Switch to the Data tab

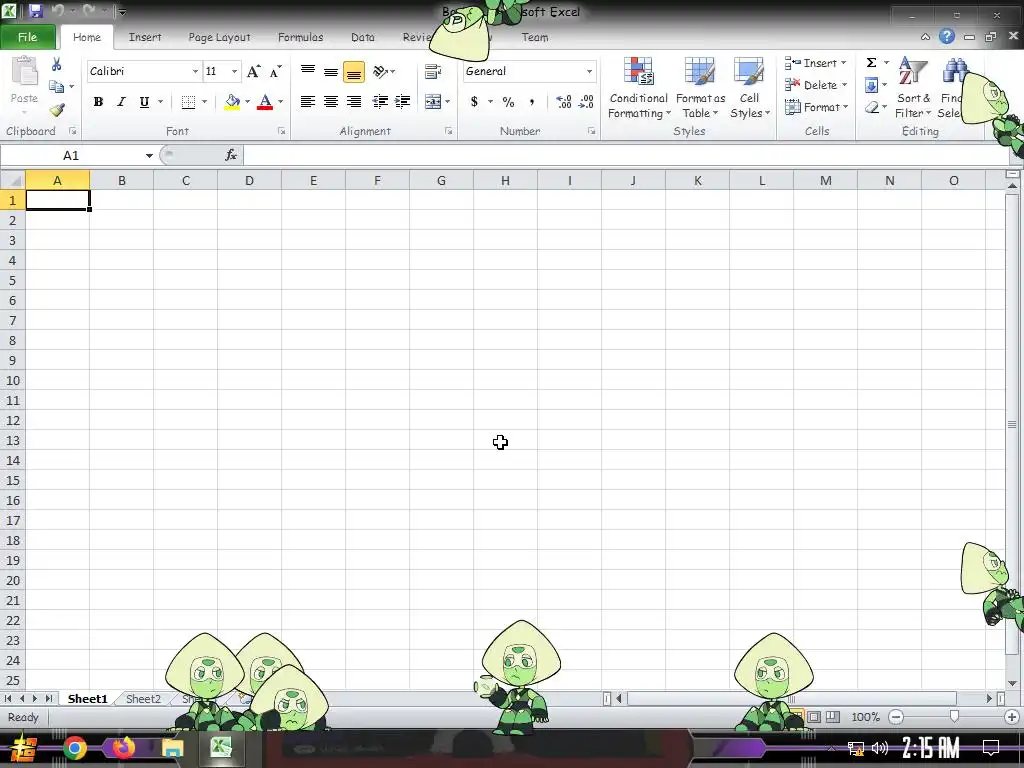coord(362,37)
